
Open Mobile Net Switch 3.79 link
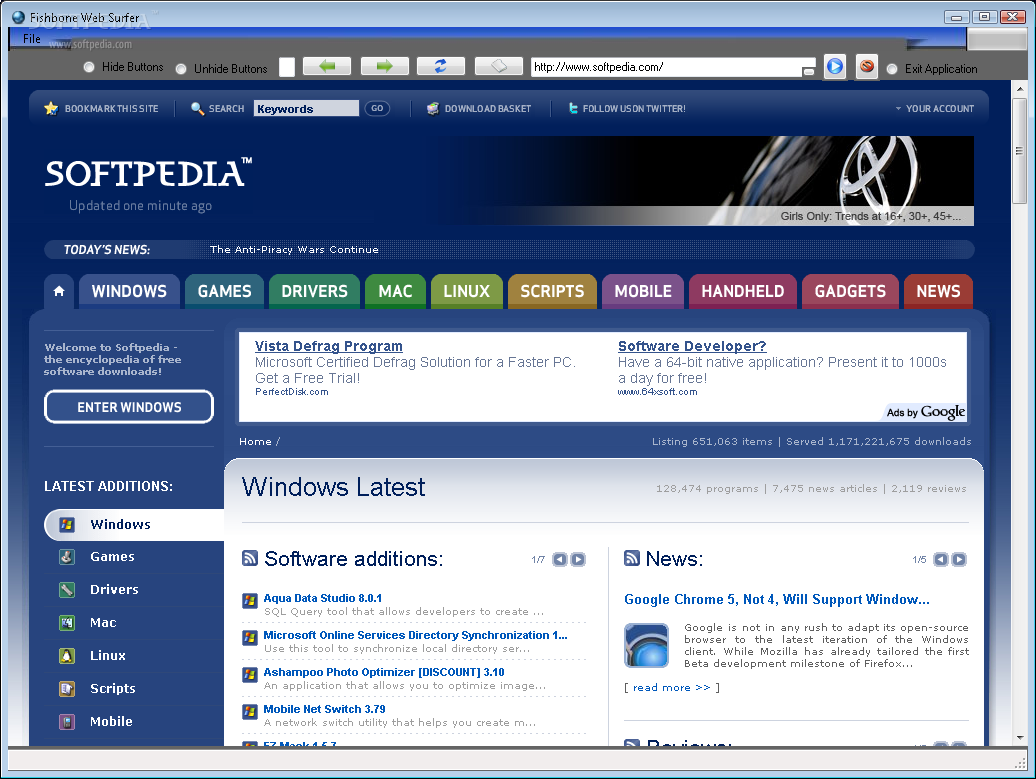point(324,709)
